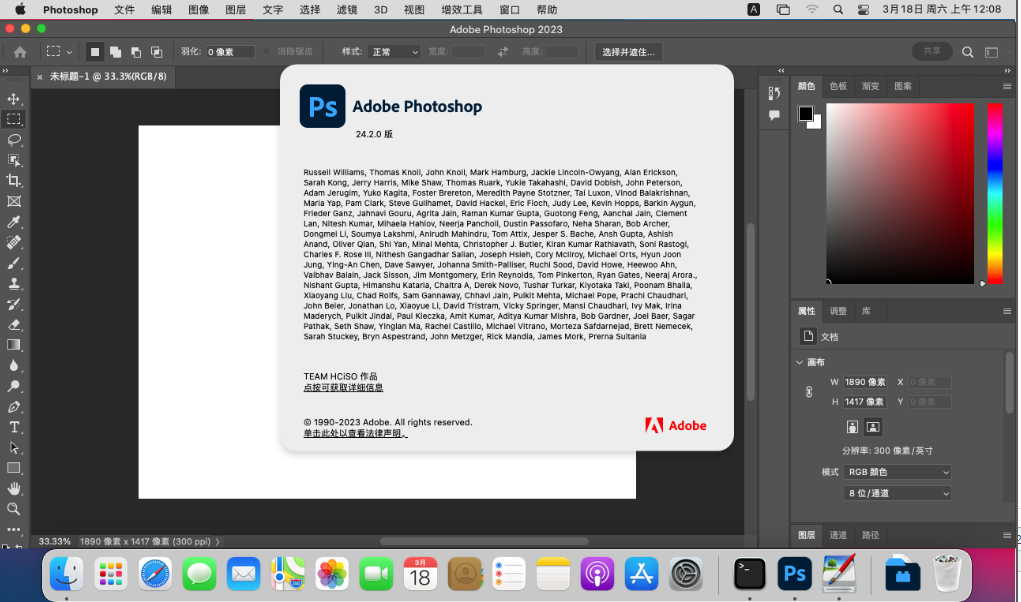Select the History Brush tool
The width and height of the screenshot is (1021, 602).
point(14,305)
